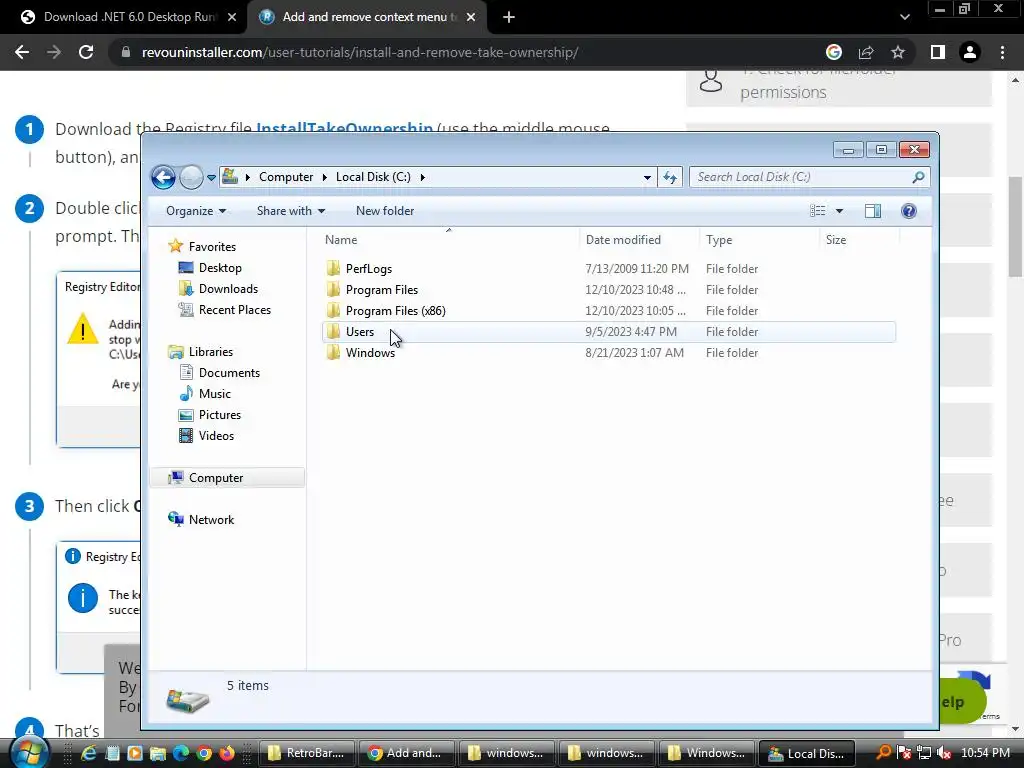Viewport: 1024px width, 768px height.
Task: Expand the chevron after Local Disk (C:) breadcrumb
Action: tap(423, 177)
